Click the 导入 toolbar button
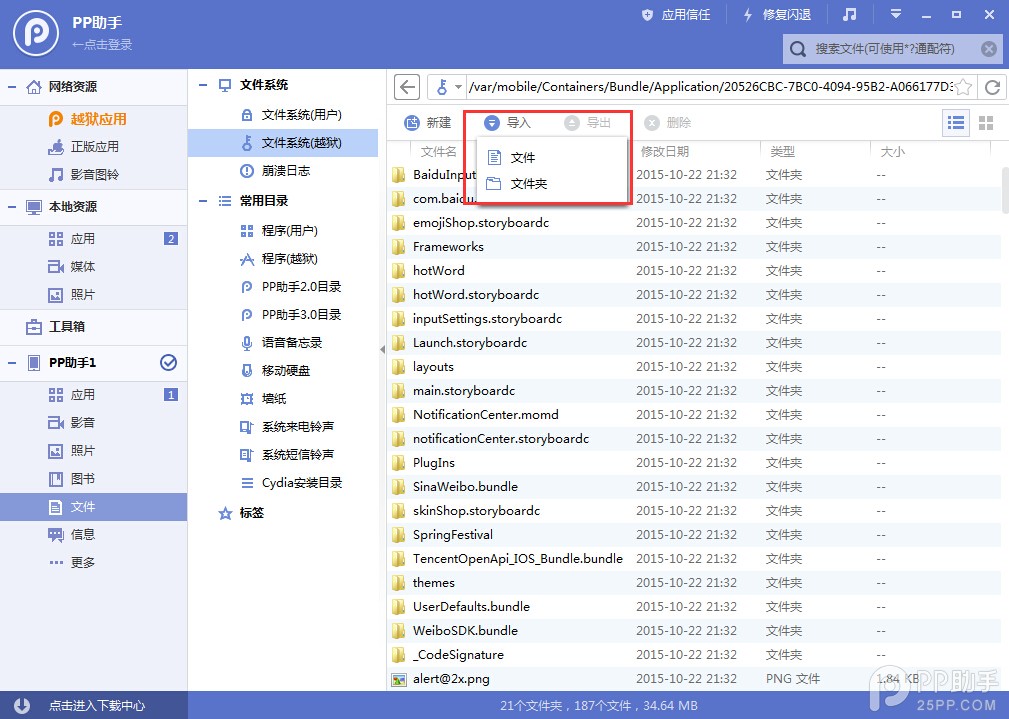This screenshot has width=1009, height=719. pos(507,122)
